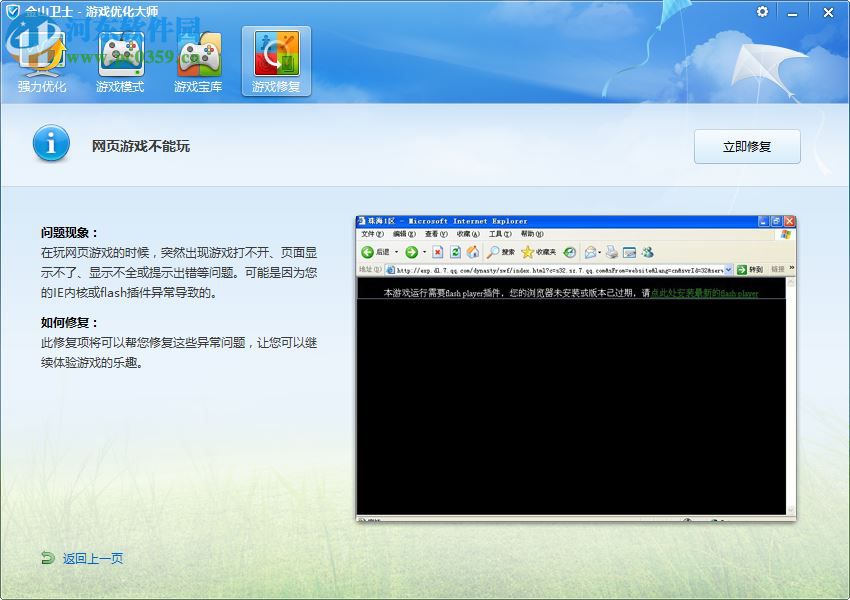Click the blue info icon
Viewport: 850px width, 600px height.
coord(51,144)
